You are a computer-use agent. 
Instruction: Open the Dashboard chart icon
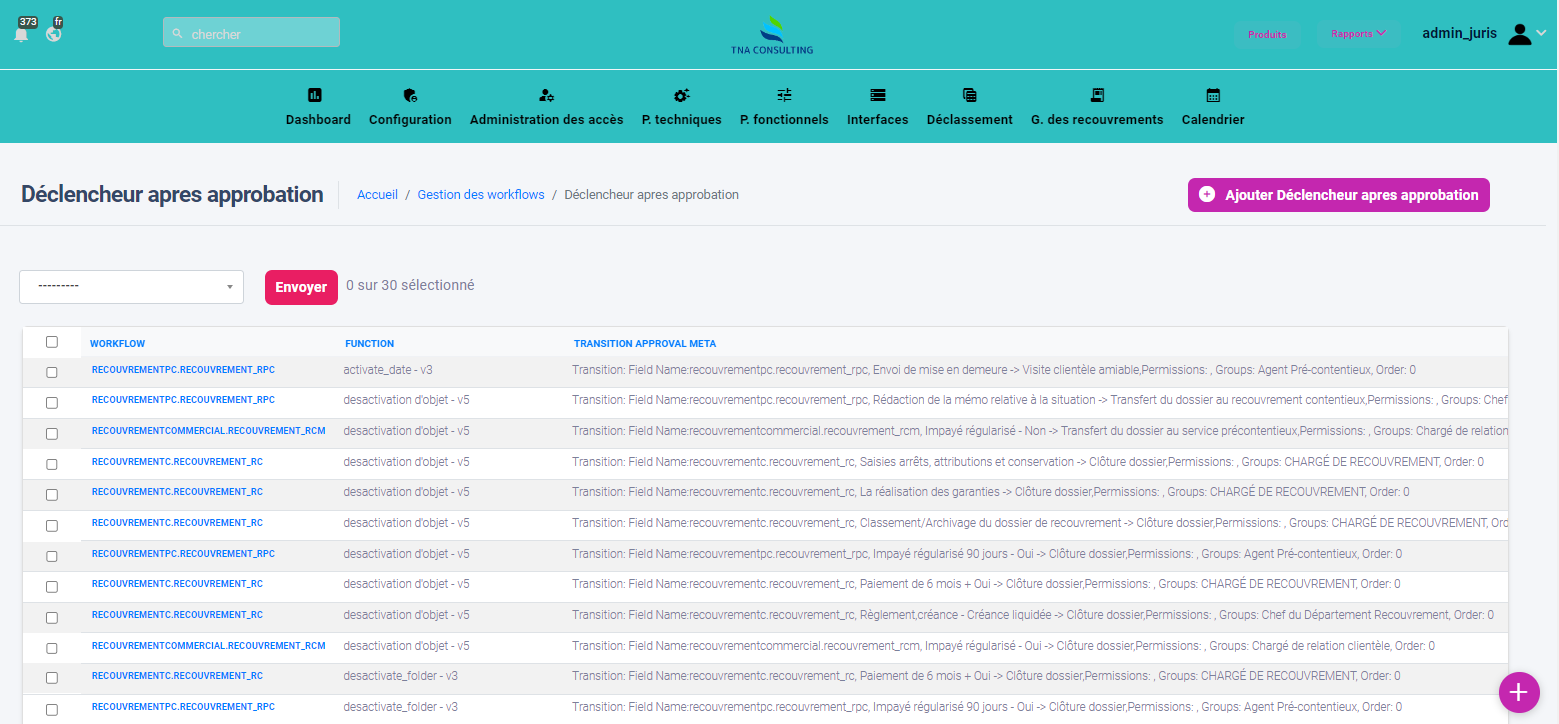(x=315, y=95)
